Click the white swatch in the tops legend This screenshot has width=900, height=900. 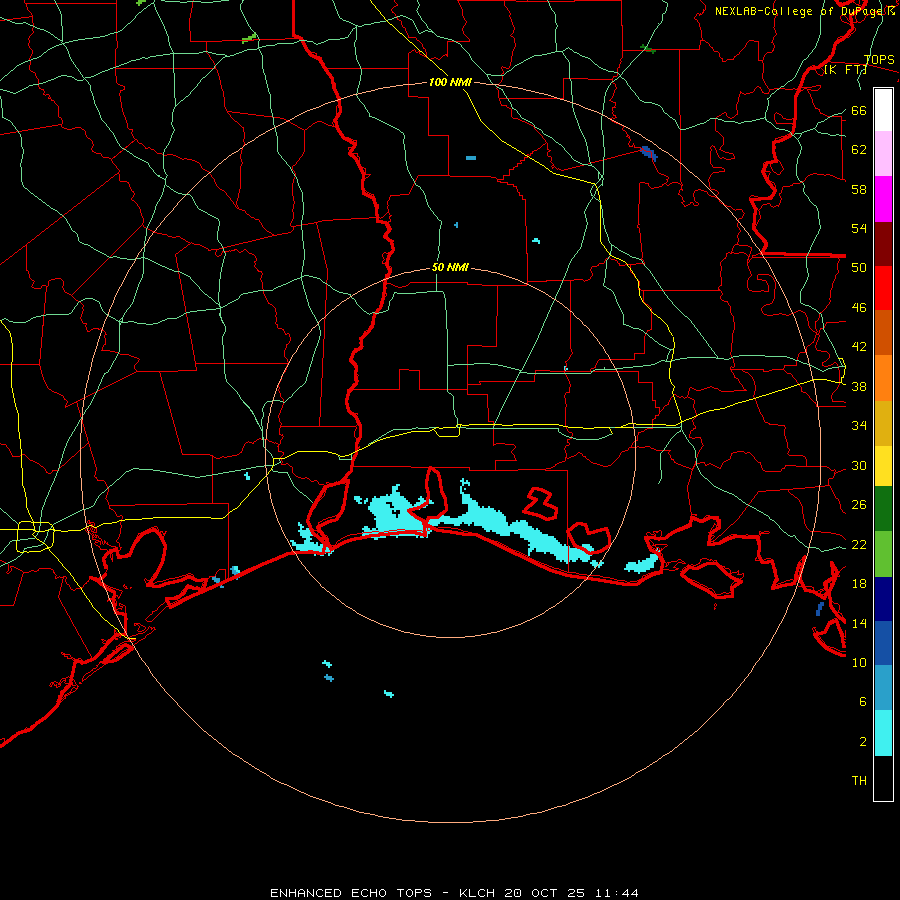[x=883, y=110]
